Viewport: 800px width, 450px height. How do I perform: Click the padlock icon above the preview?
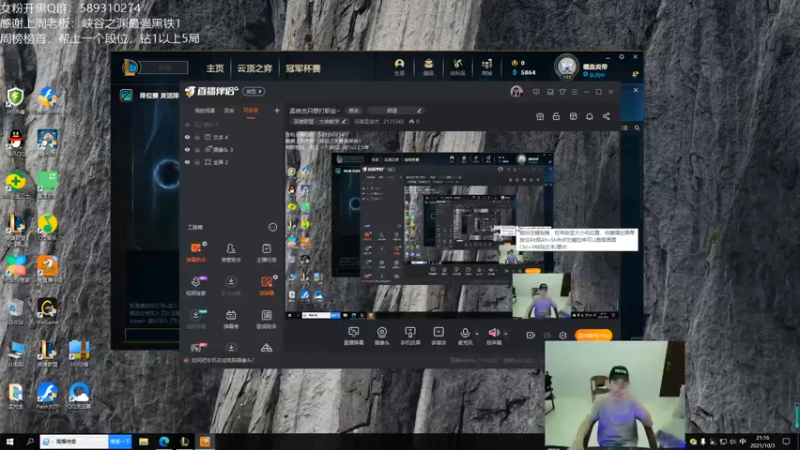coord(556,116)
